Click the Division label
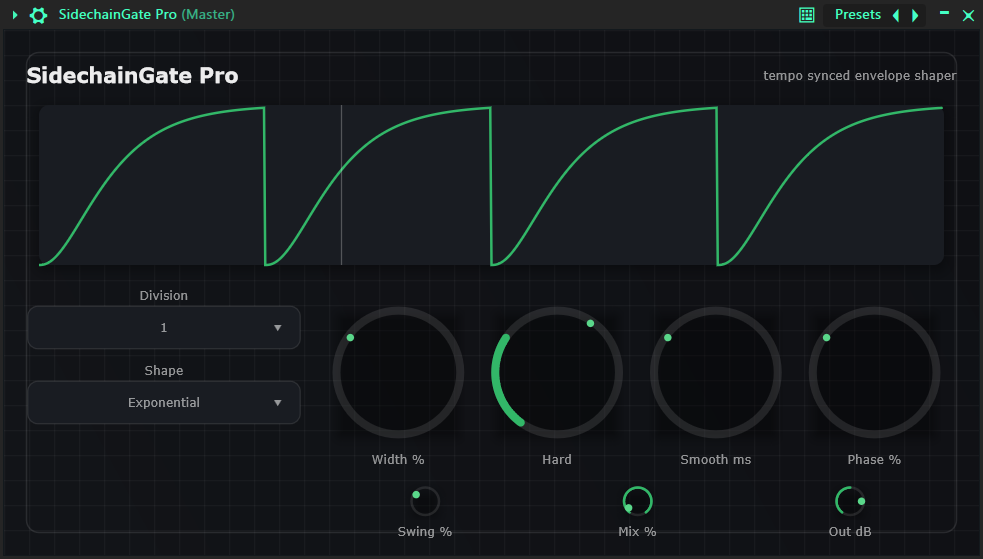983x559 pixels. click(x=164, y=295)
